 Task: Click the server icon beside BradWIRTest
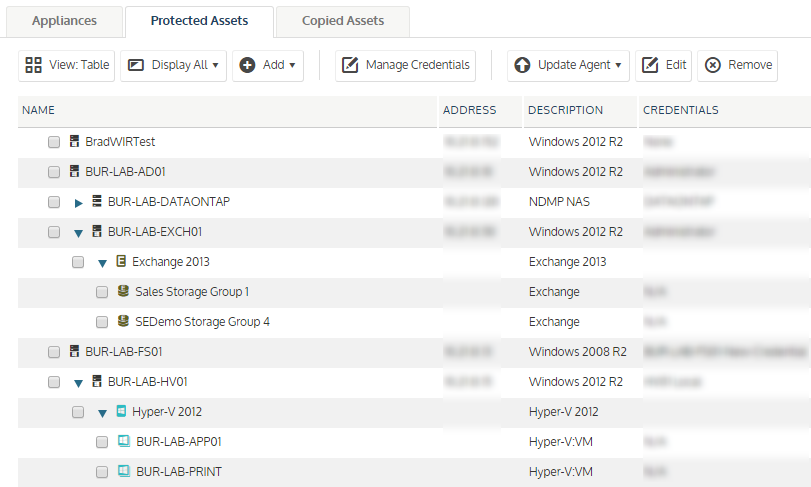click(x=74, y=141)
